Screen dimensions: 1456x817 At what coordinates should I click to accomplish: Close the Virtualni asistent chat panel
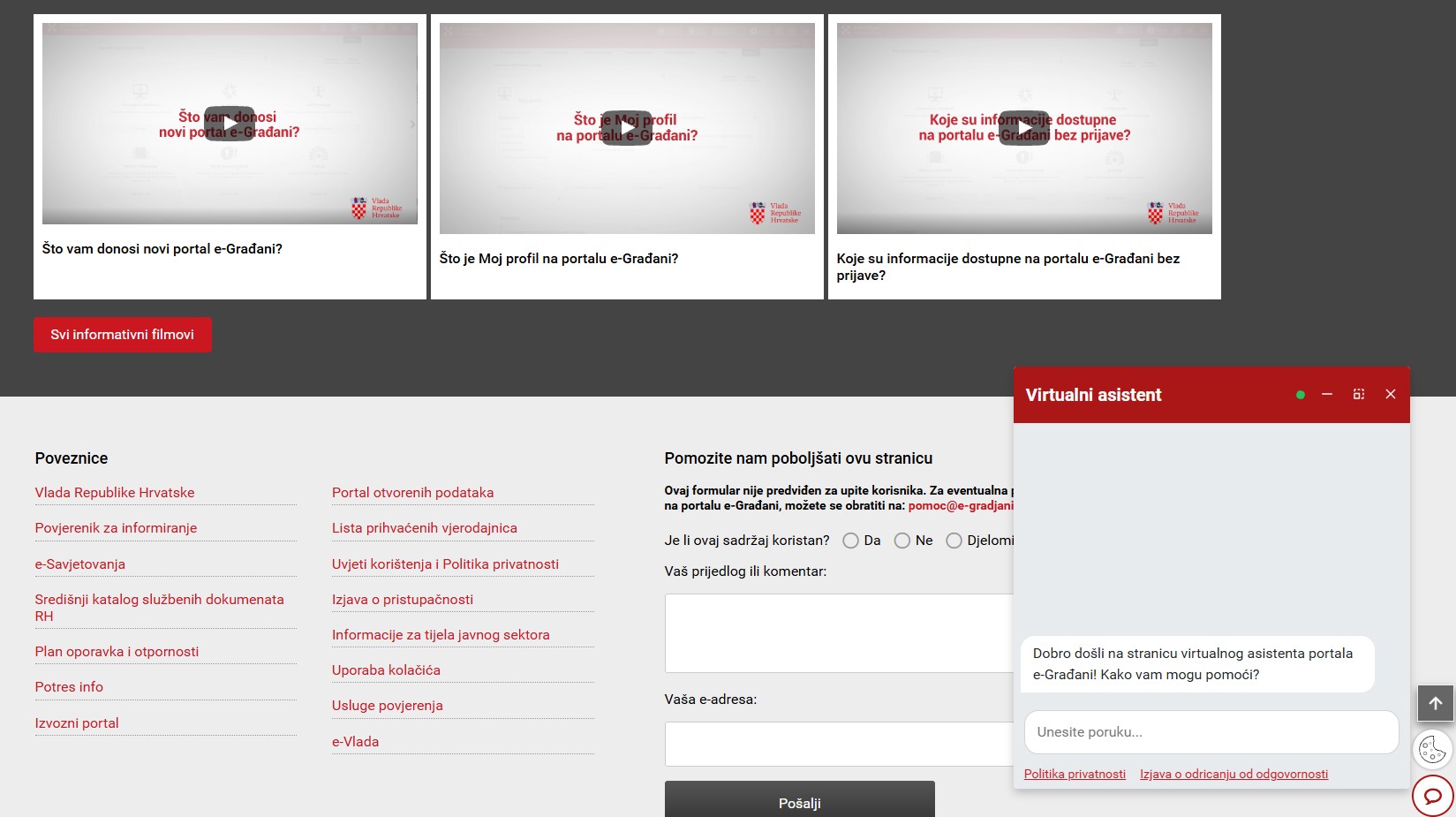pyautogui.click(x=1391, y=395)
